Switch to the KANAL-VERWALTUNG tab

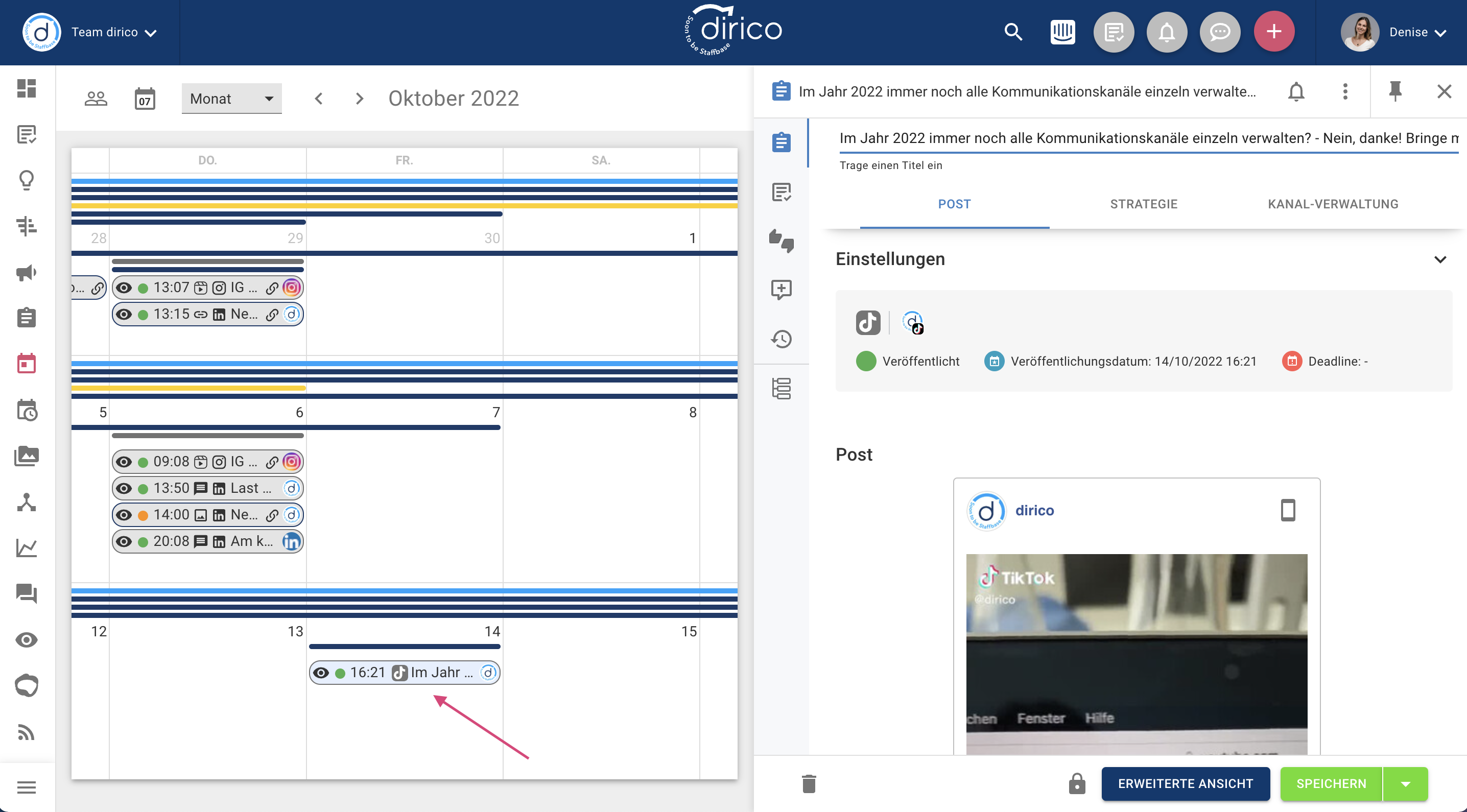[1333, 204]
